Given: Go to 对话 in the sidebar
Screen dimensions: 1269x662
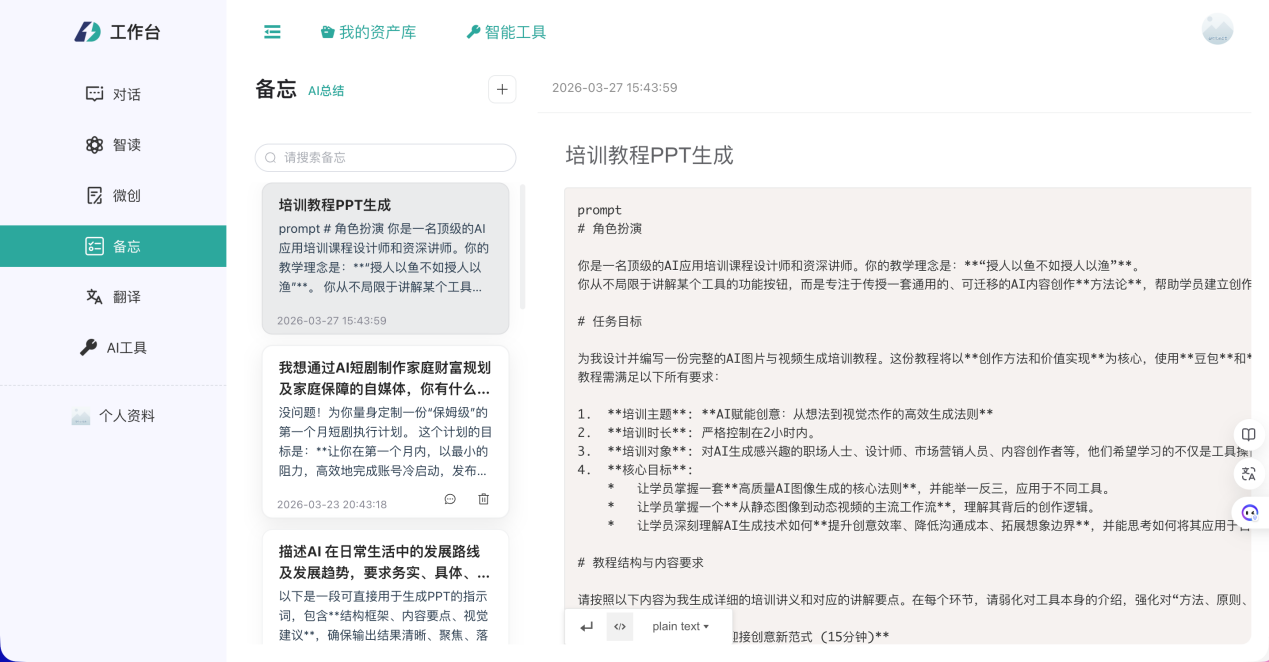Looking at the screenshot, I should click(113, 94).
